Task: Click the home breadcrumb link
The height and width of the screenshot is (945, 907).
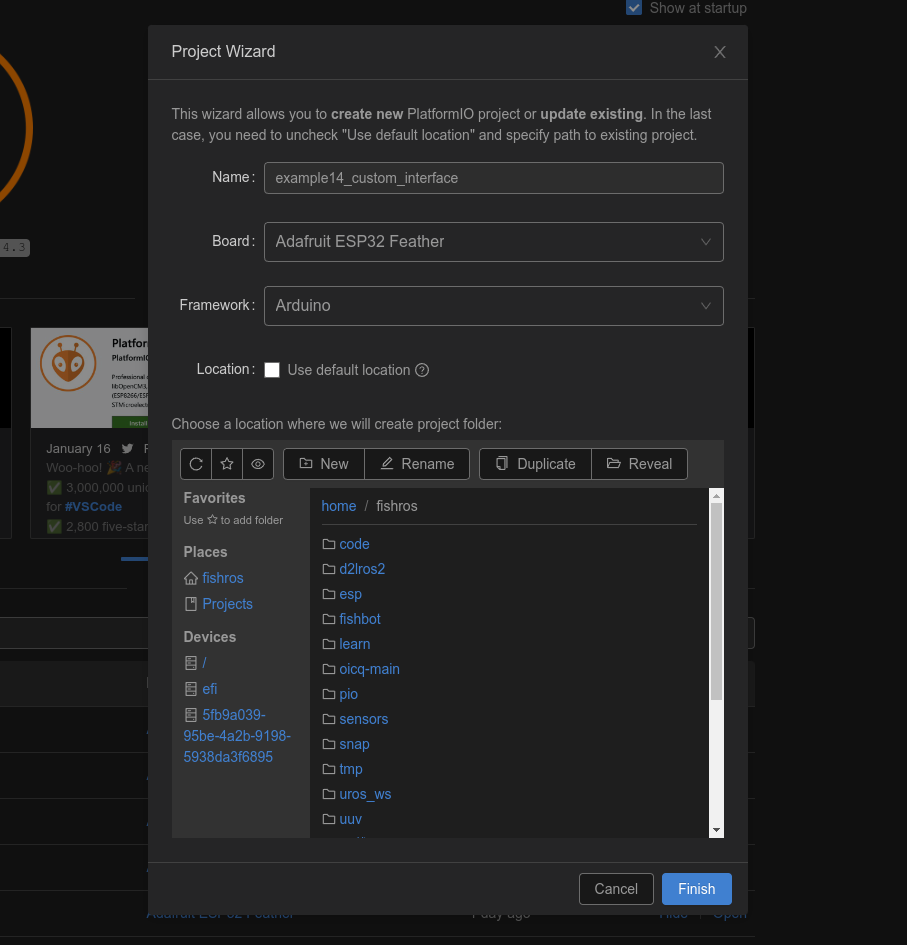Action: click(x=338, y=506)
